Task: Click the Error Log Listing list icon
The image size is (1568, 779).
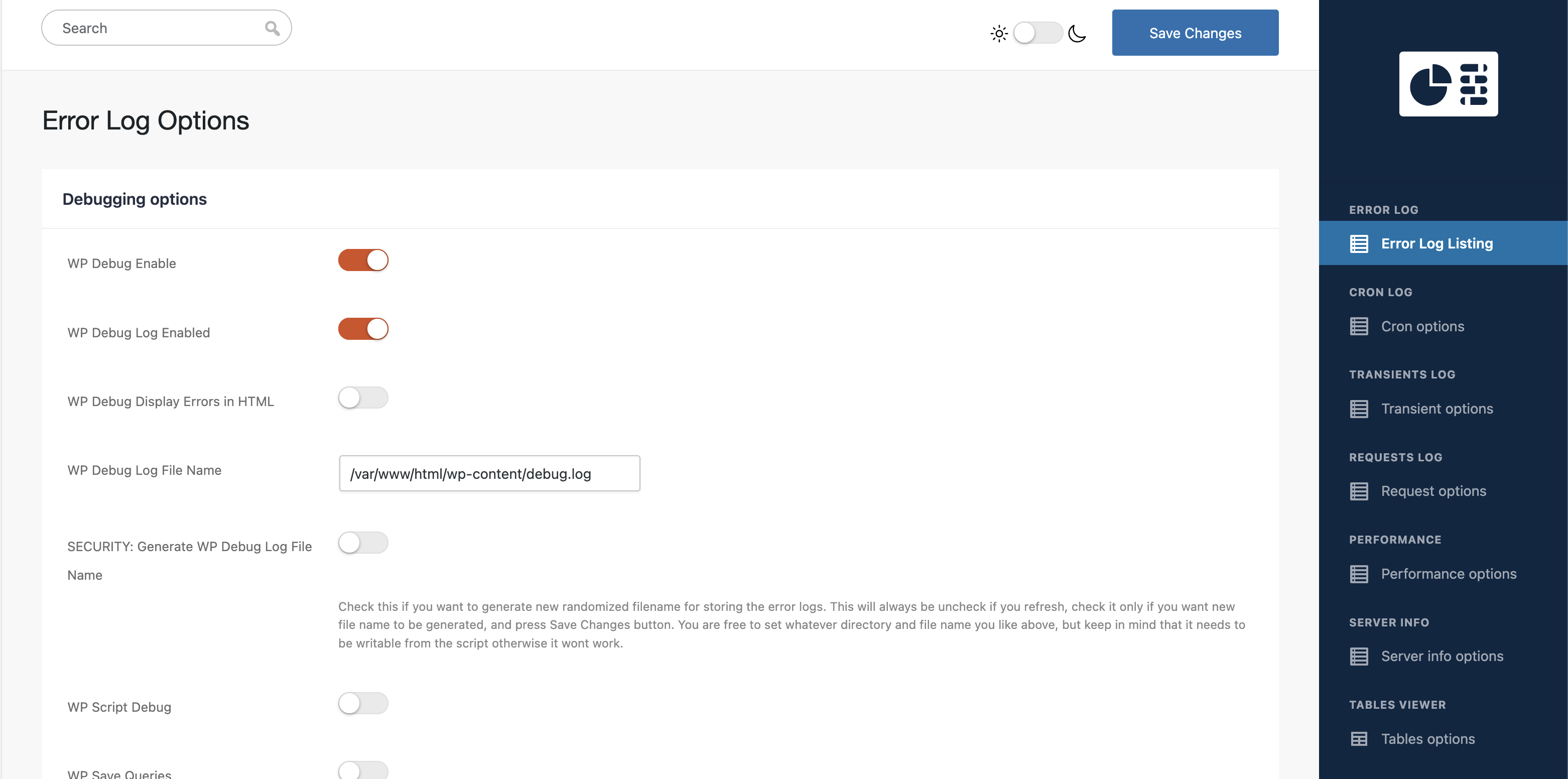Action: tap(1358, 243)
